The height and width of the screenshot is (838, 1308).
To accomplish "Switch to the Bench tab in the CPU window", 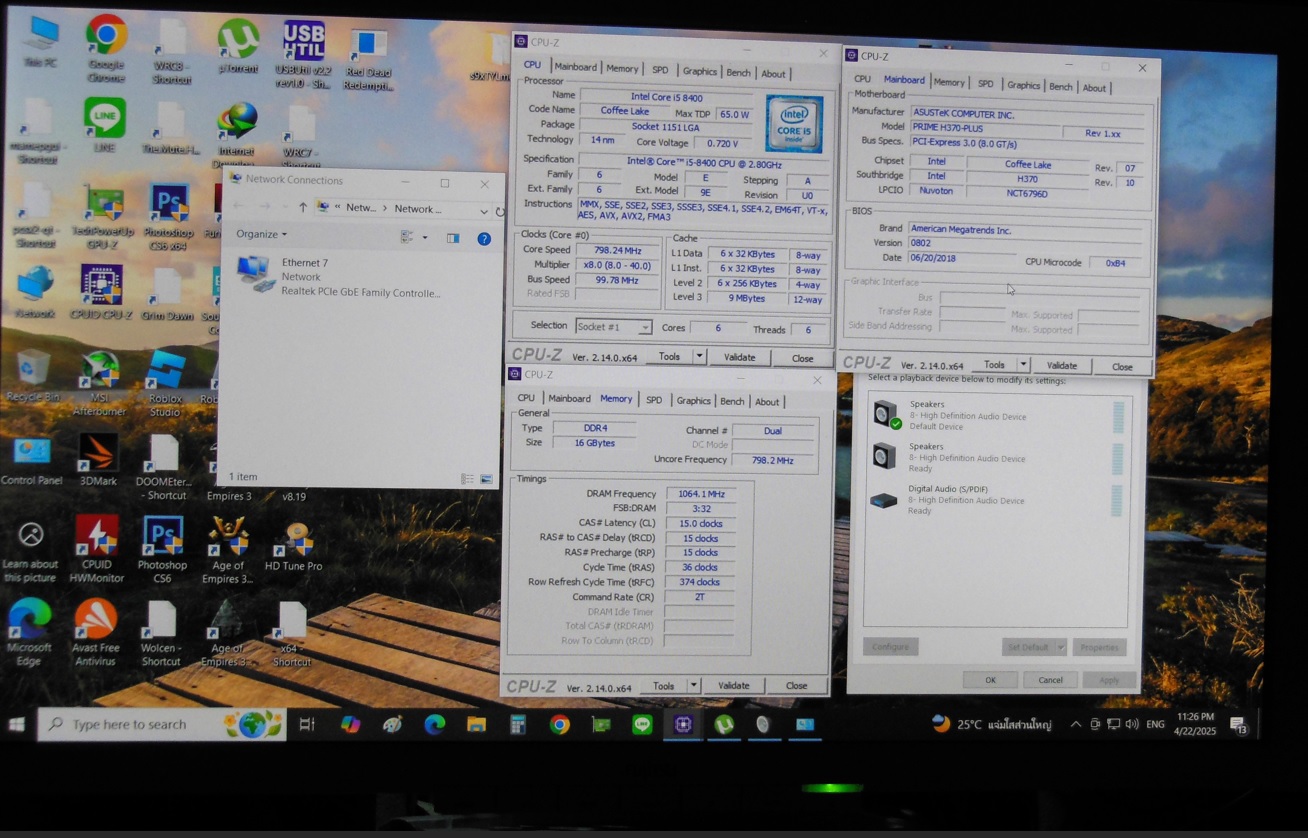I will tap(738, 73).
